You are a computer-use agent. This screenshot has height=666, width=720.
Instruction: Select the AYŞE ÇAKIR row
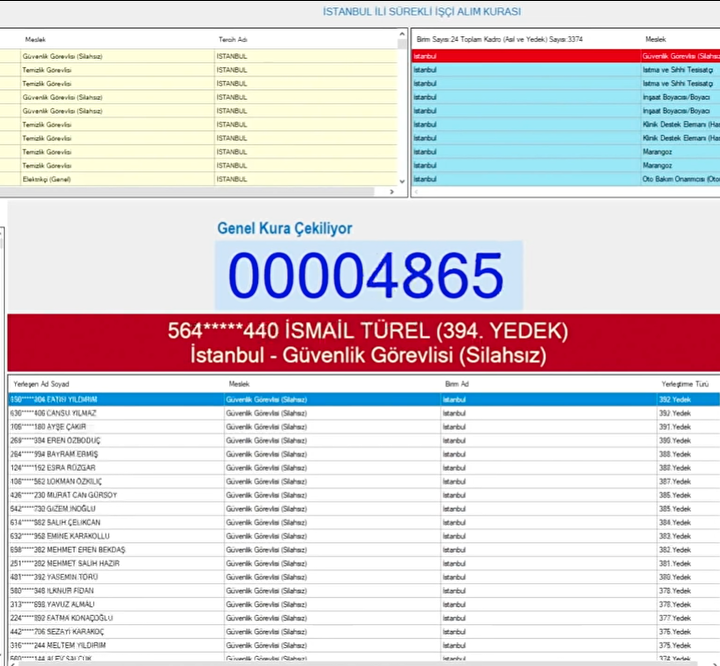point(364,427)
